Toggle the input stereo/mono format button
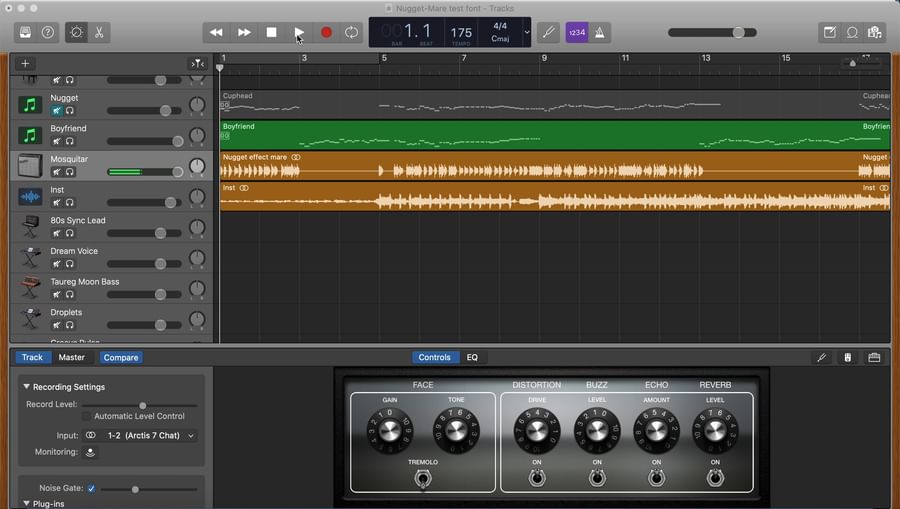 (x=91, y=436)
